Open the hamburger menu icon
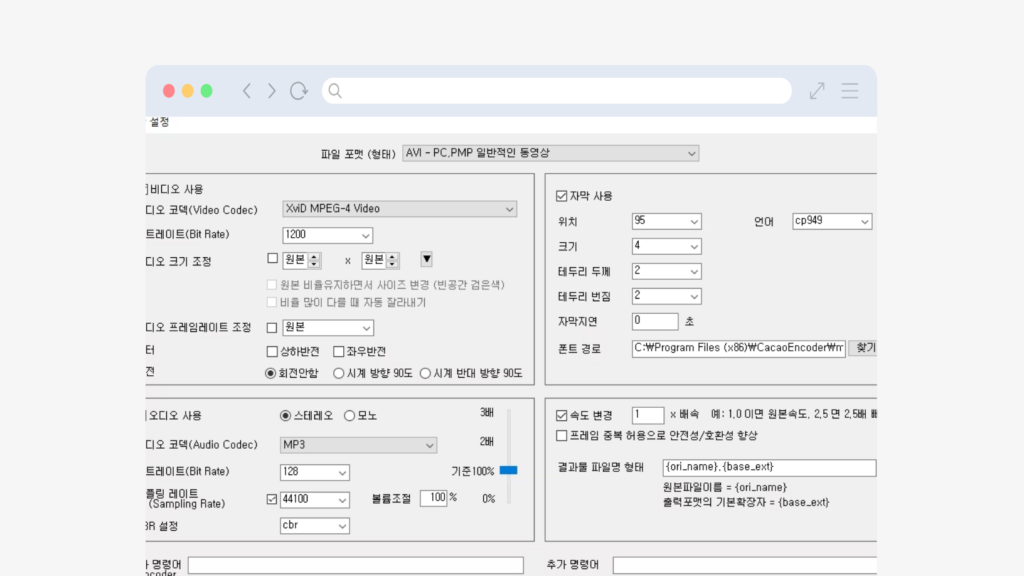Image resolution: width=1024 pixels, height=576 pixels. (849, 90)
